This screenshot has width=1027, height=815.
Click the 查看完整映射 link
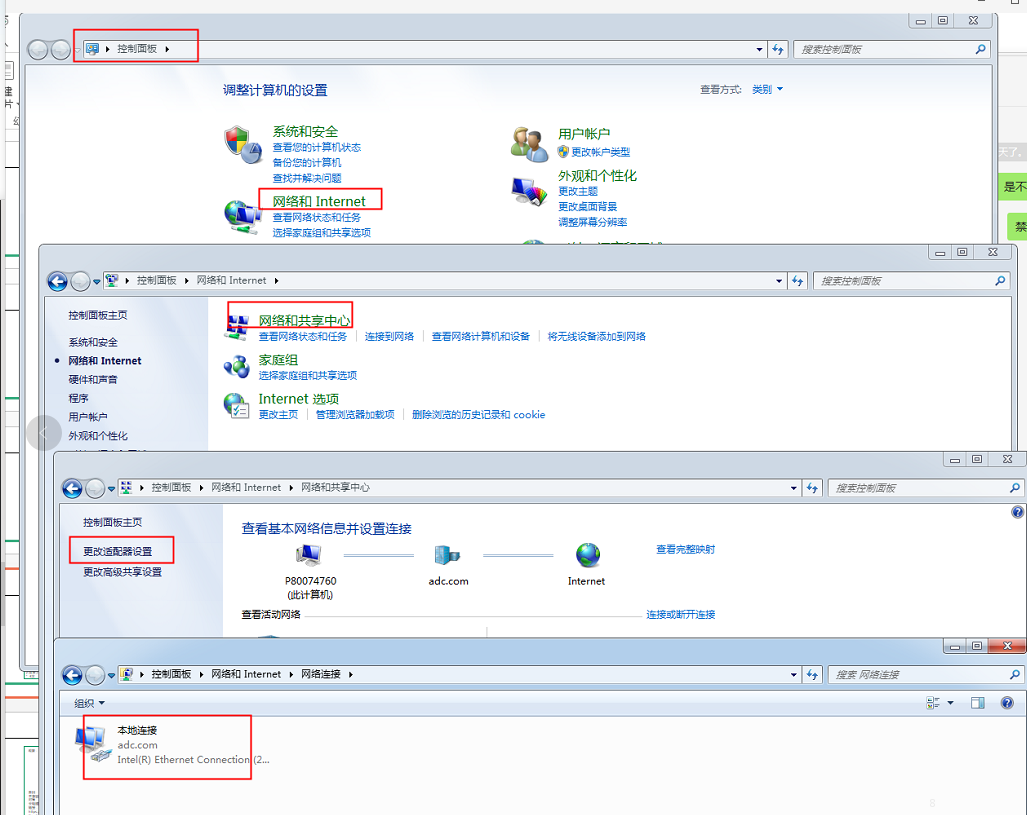pos(685,549)
